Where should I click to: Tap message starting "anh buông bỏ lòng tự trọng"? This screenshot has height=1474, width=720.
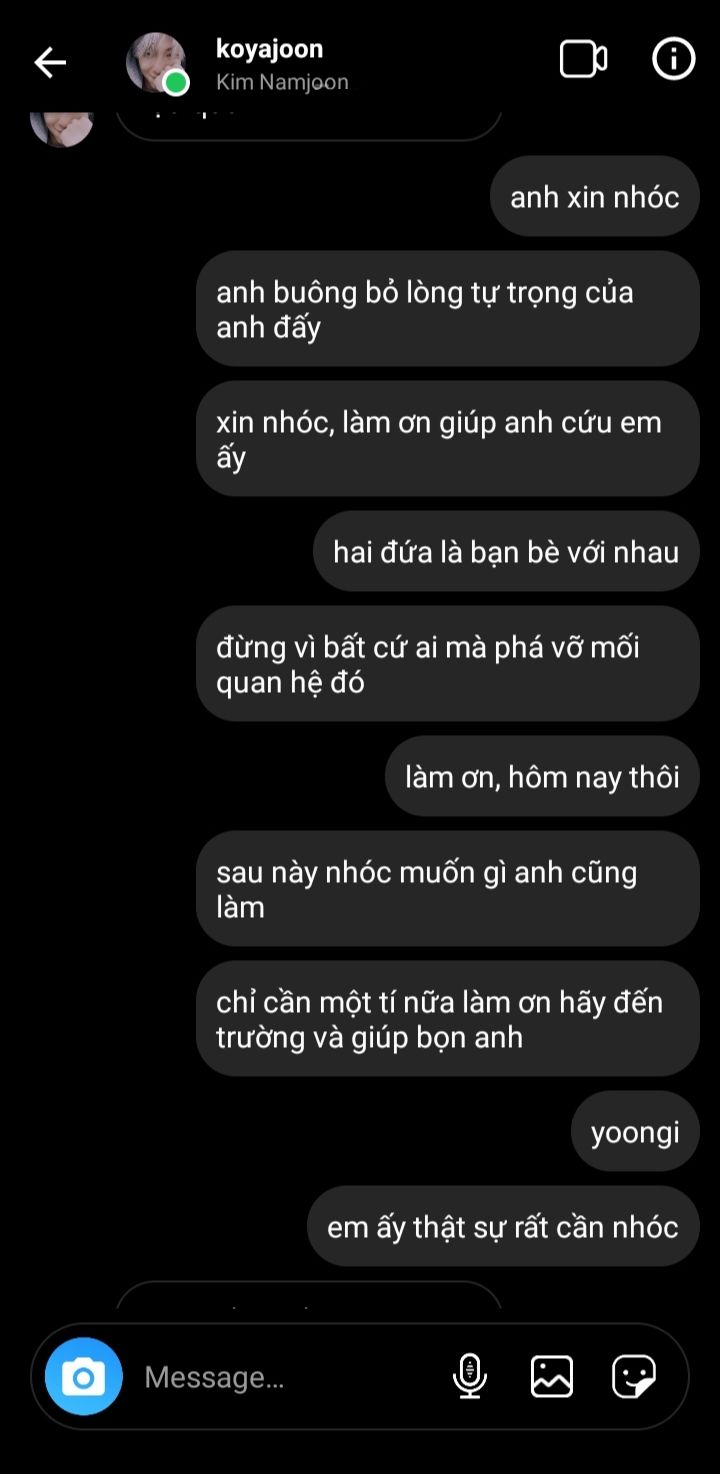(x=448, y=309)
